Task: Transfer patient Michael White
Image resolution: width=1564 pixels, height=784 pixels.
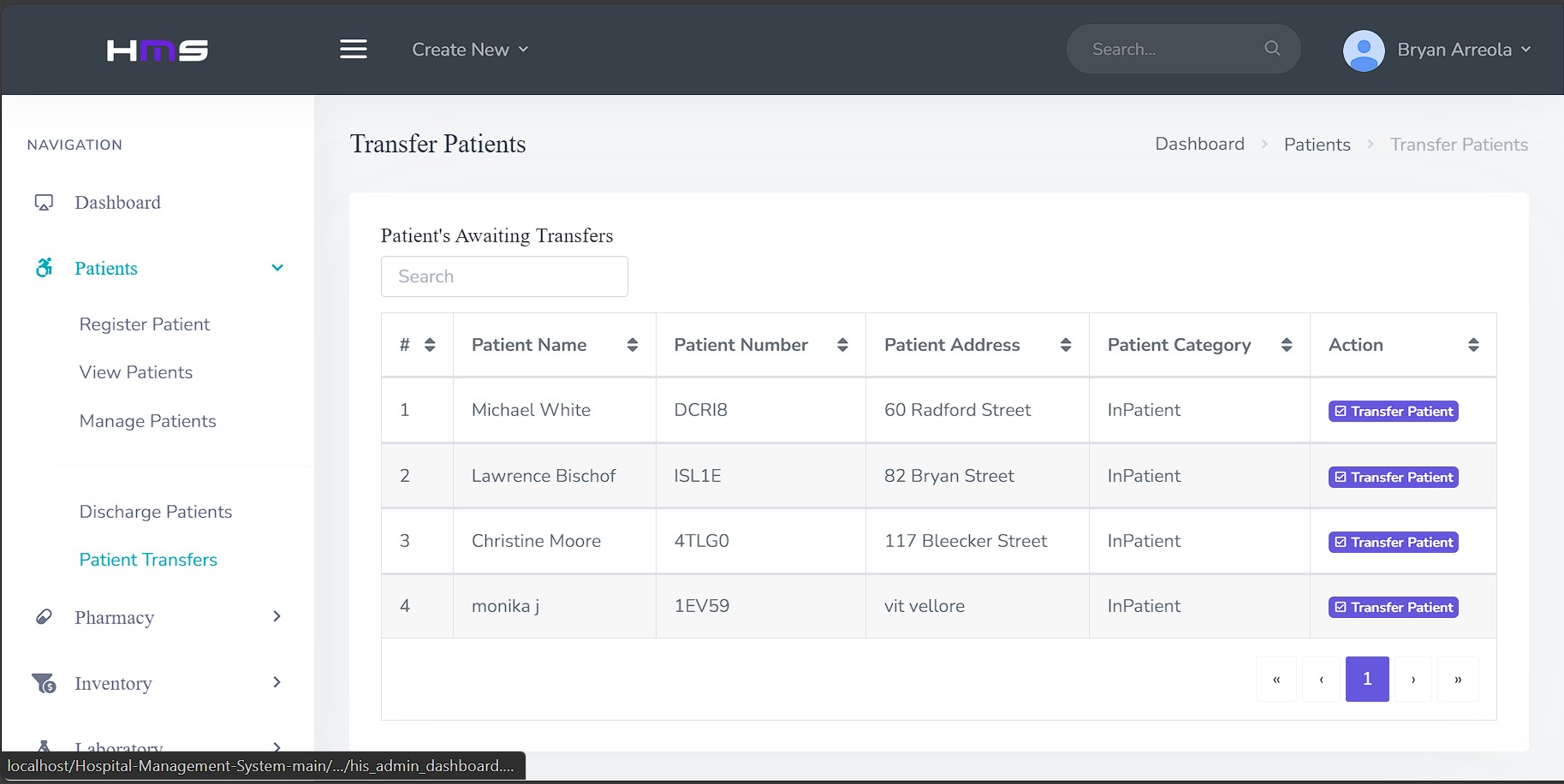Action: pyautogui.click(x=1392, y=411)
